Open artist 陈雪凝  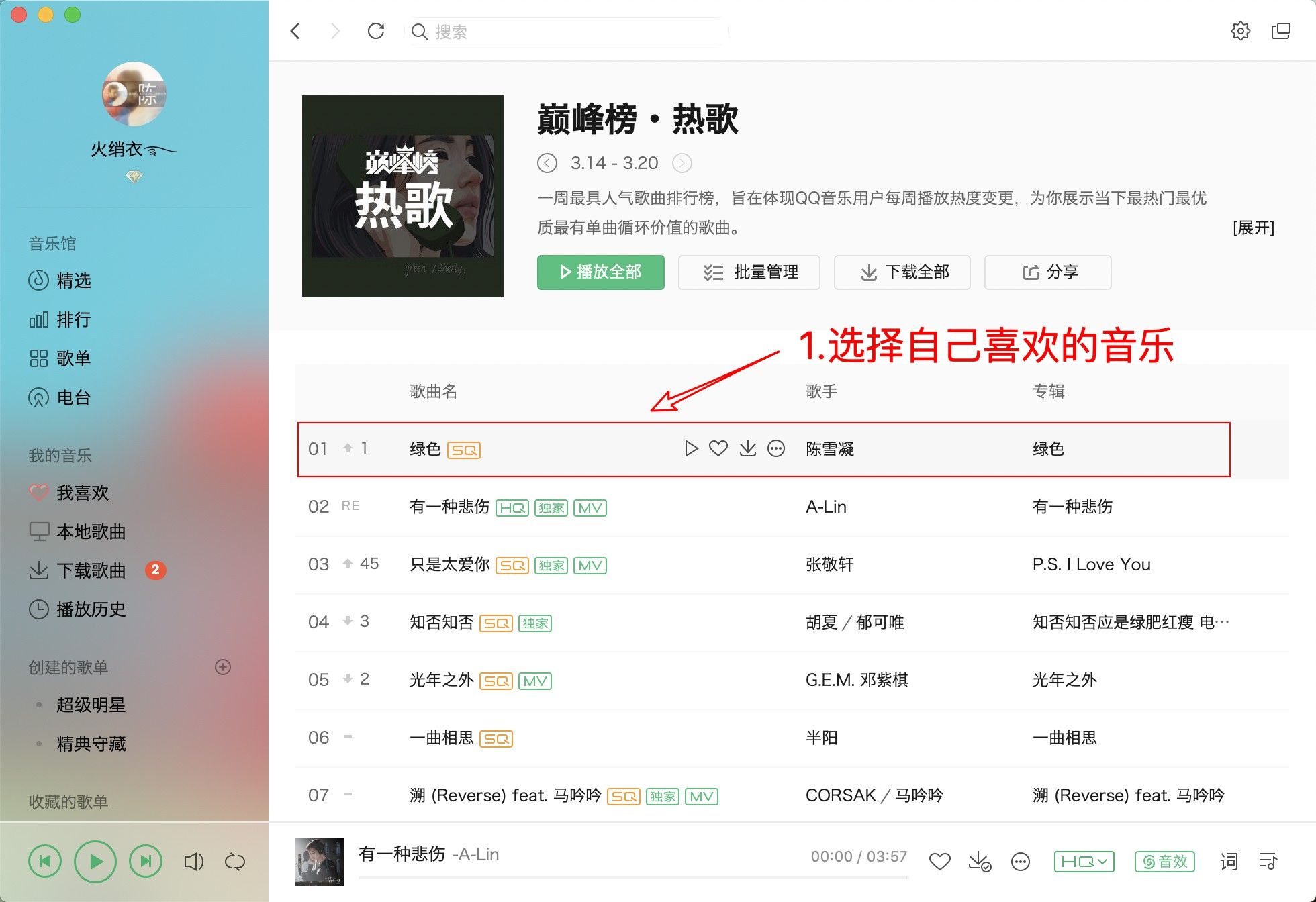coord(830,449)
